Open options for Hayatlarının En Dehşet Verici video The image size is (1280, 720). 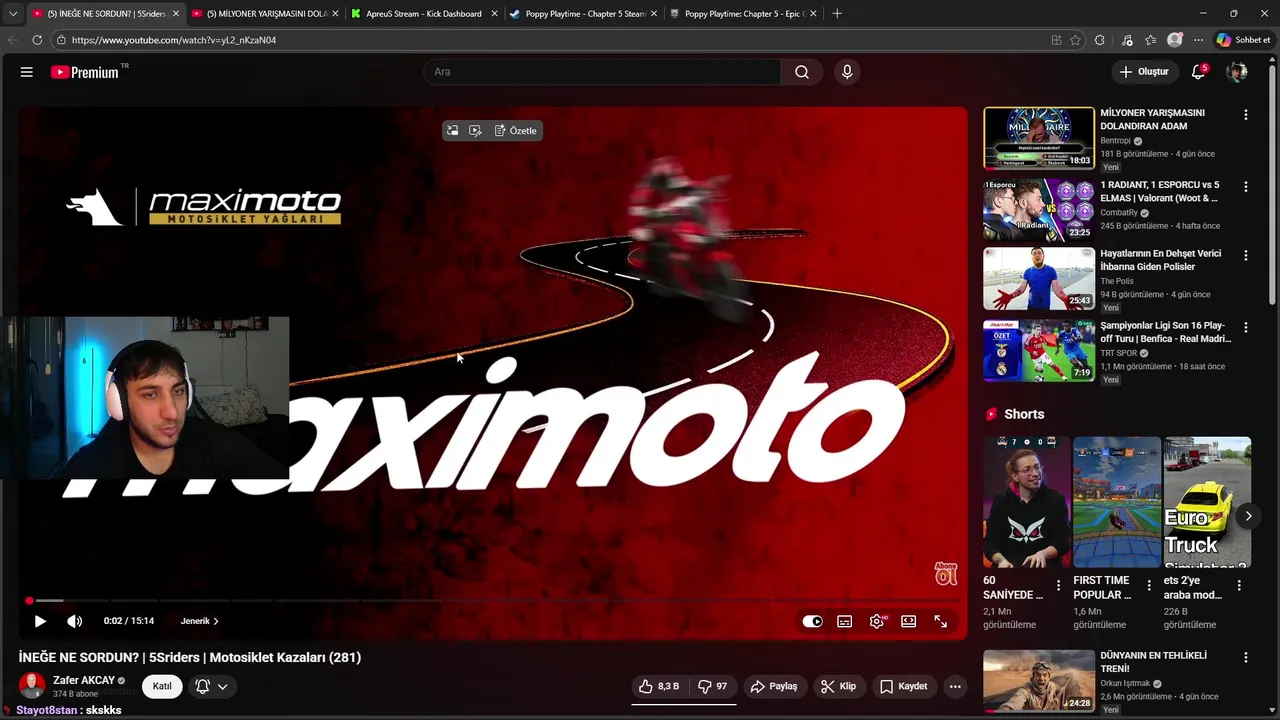(1245, 256)
